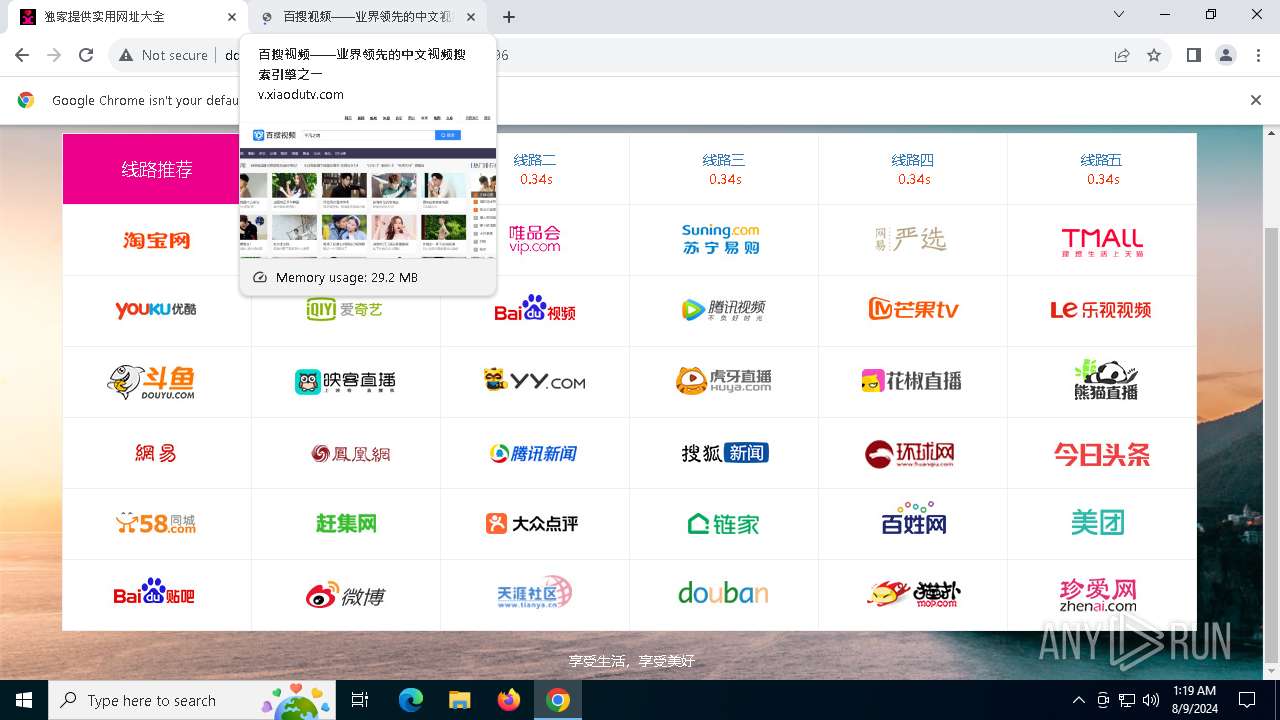Open the Baidu video logo link
The height and width of the screenshot is (720, 1280).
tap(534, 308)
